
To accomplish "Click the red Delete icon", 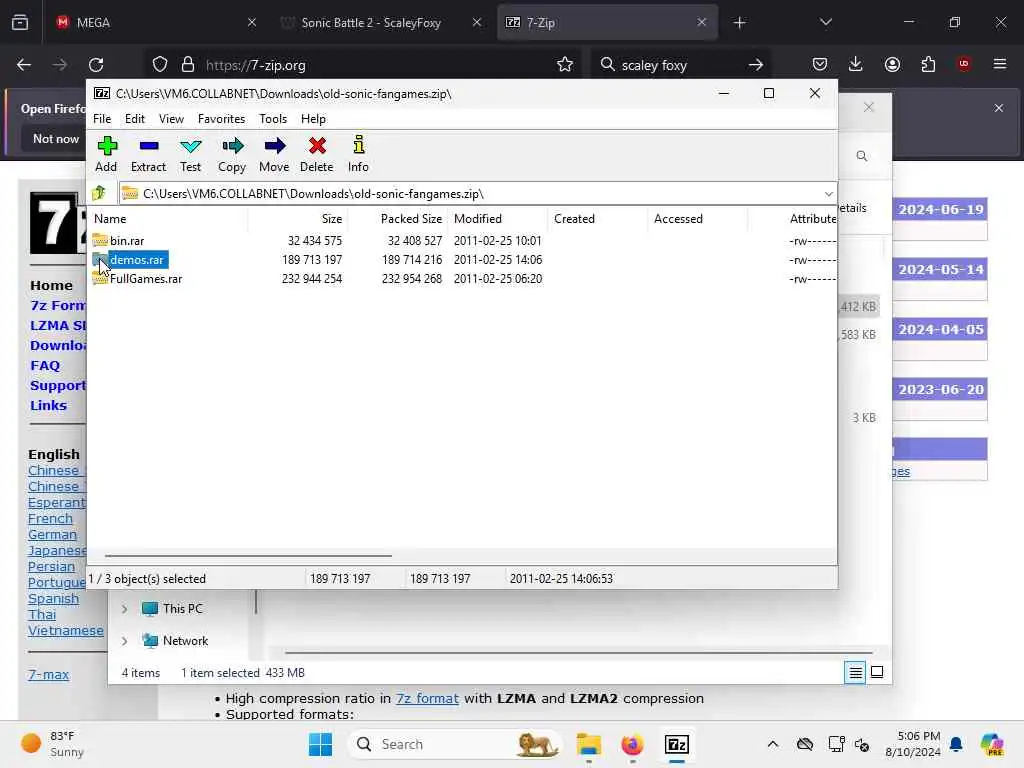I will tap(317, 146).
